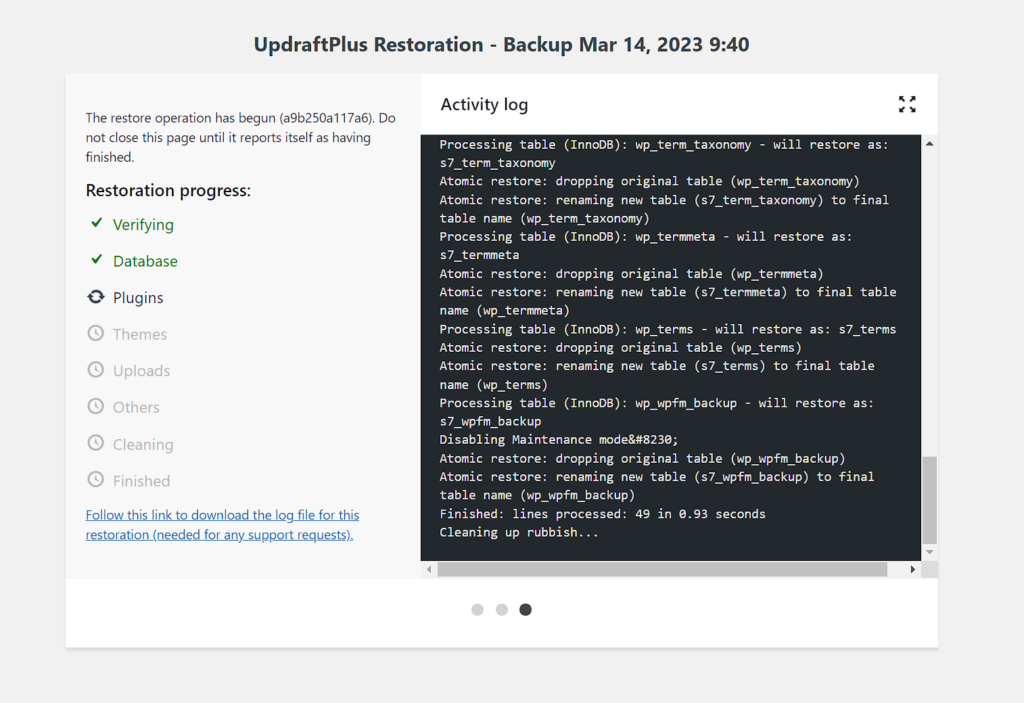Screen dimensions: 1024x703
Task: Click the horizontal scrollbar left arrow
Action: tap(430, 569)
